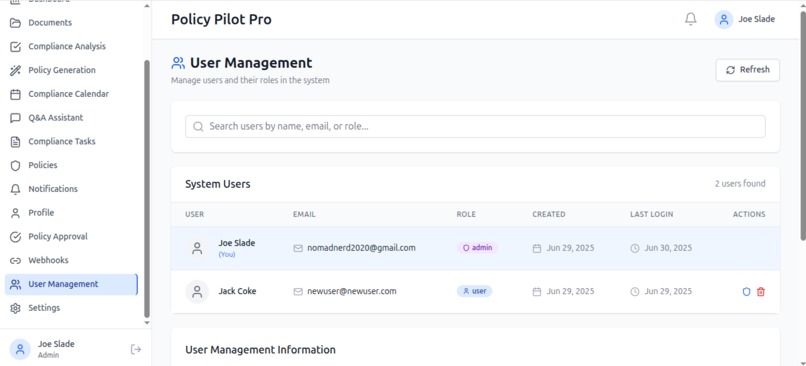Click Joe Slade's user avatar in table
Screen dimensions: 806x366
(x=197, y=248)
